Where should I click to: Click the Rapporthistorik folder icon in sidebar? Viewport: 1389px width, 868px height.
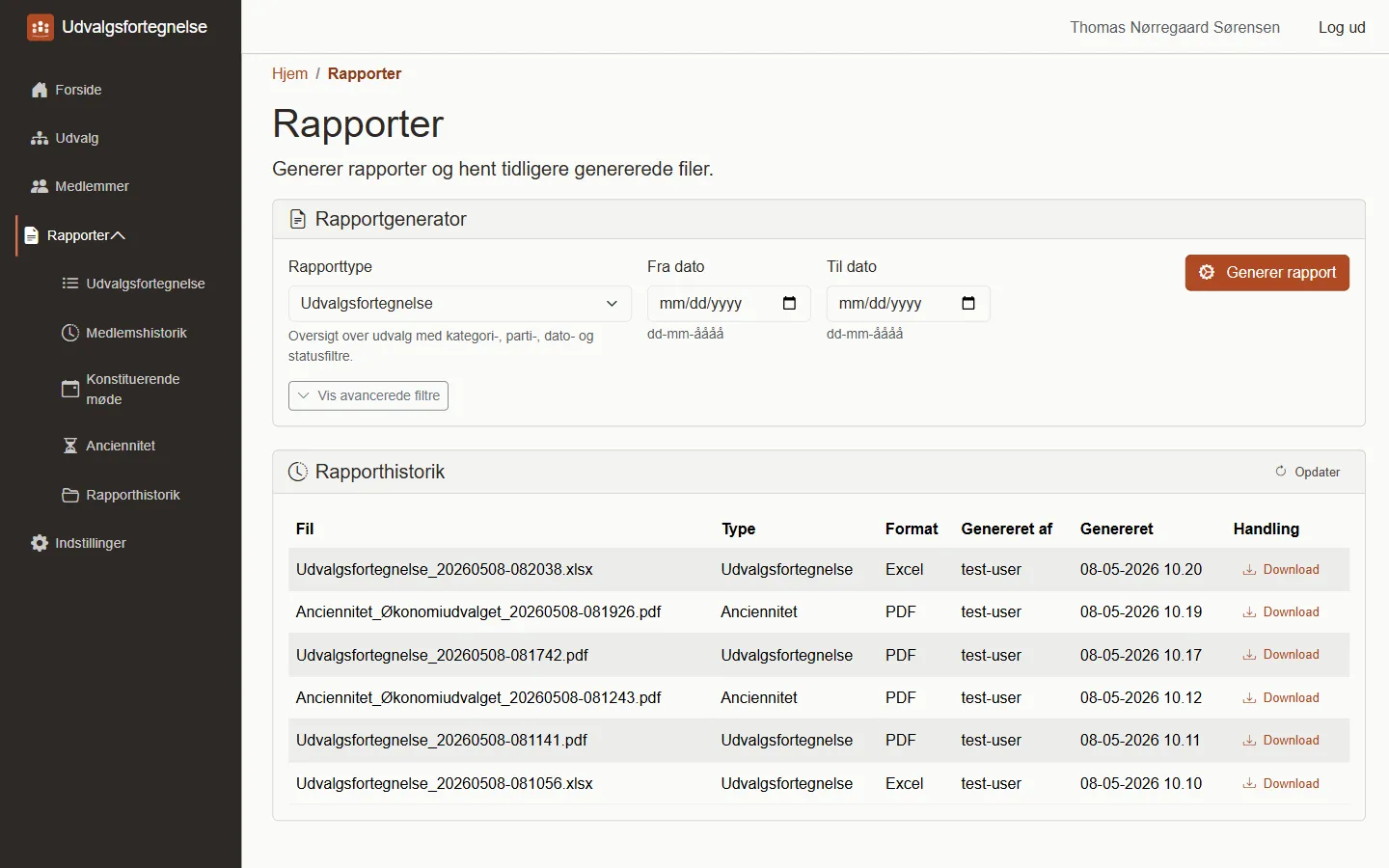click(70, 495)
